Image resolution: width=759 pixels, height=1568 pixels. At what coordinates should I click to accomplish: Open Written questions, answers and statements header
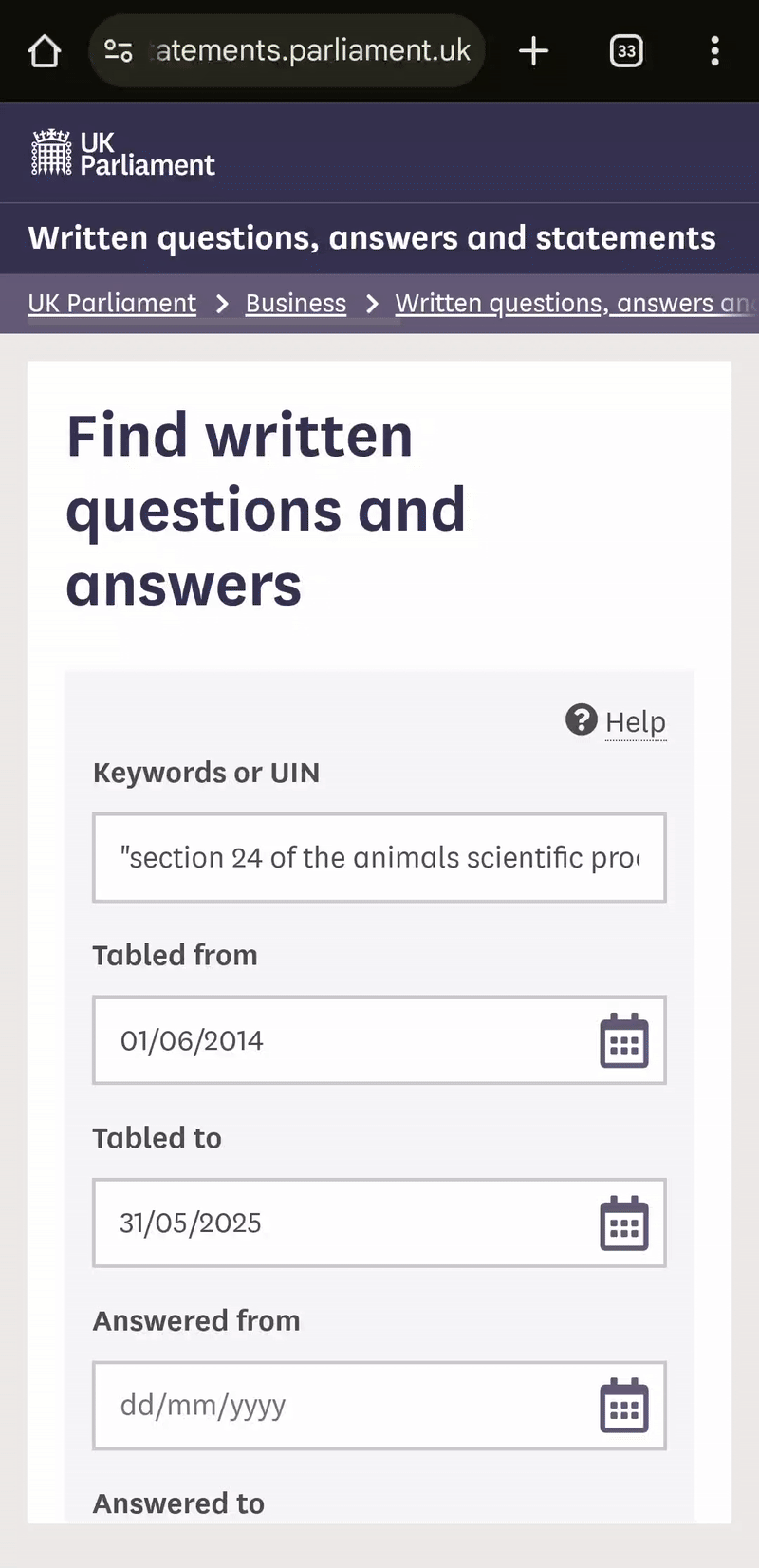[372, 238]
